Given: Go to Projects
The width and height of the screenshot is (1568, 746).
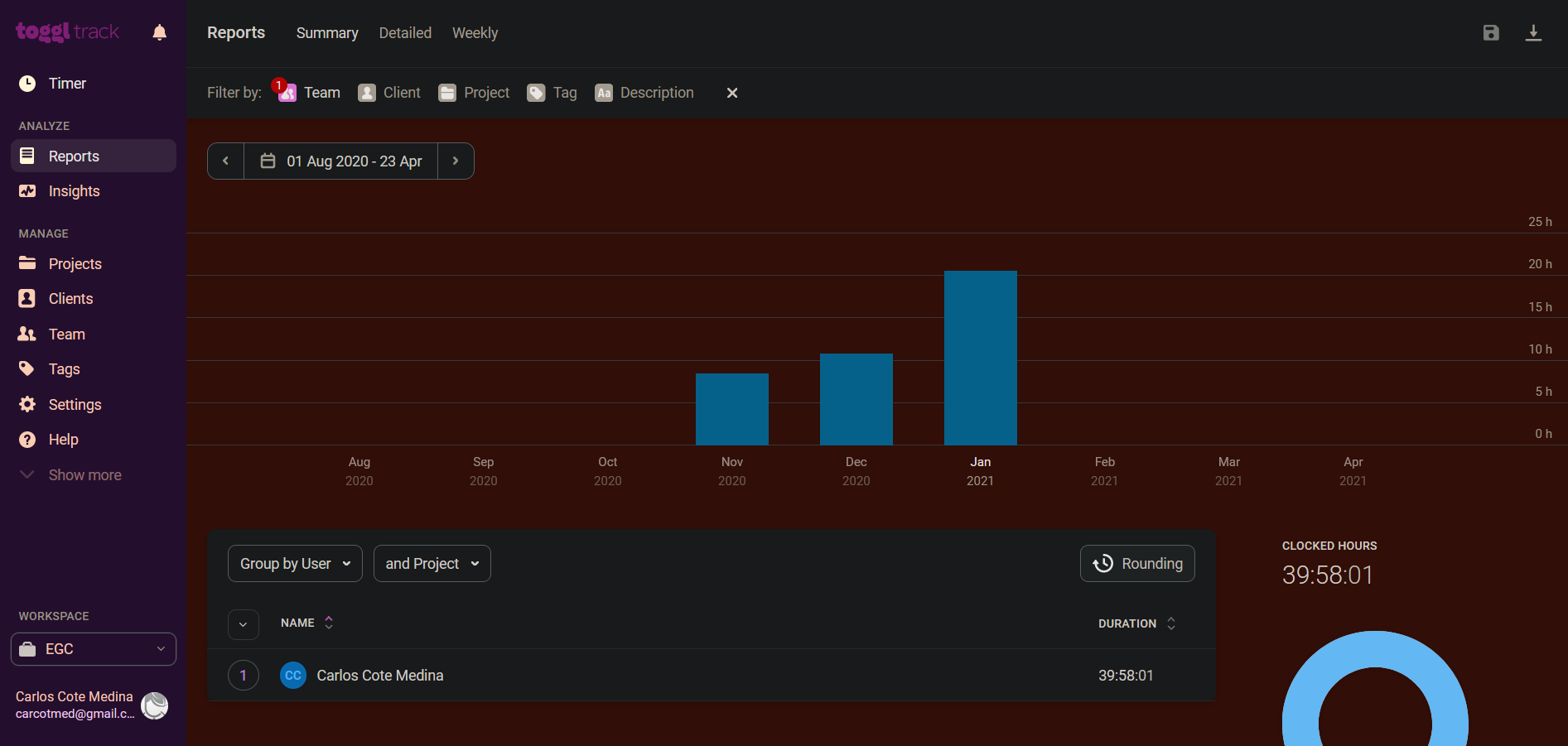Looking at the screenshot, I should coord(94,264).
